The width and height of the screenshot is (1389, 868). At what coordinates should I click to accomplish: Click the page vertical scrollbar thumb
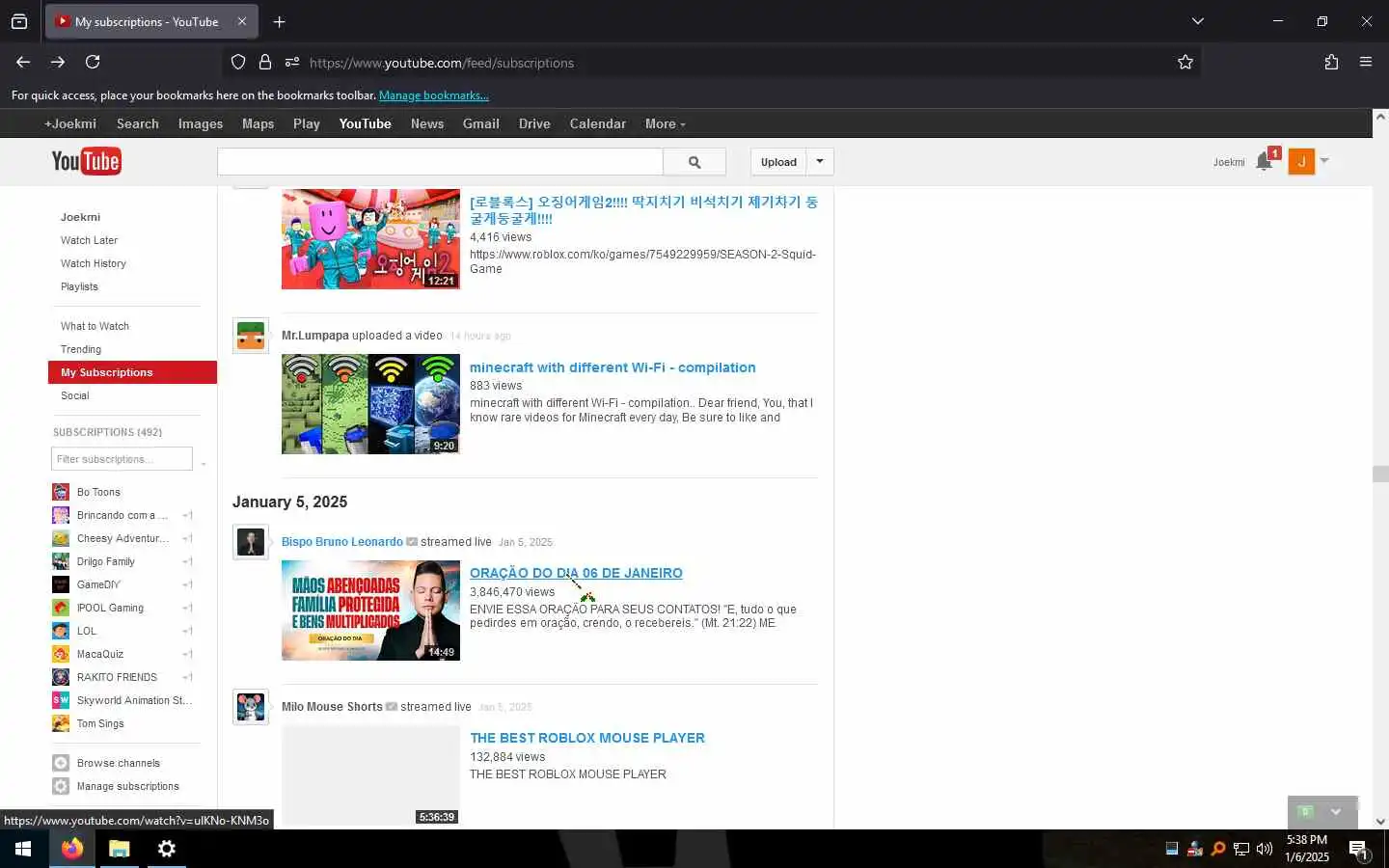[1380, 474]
